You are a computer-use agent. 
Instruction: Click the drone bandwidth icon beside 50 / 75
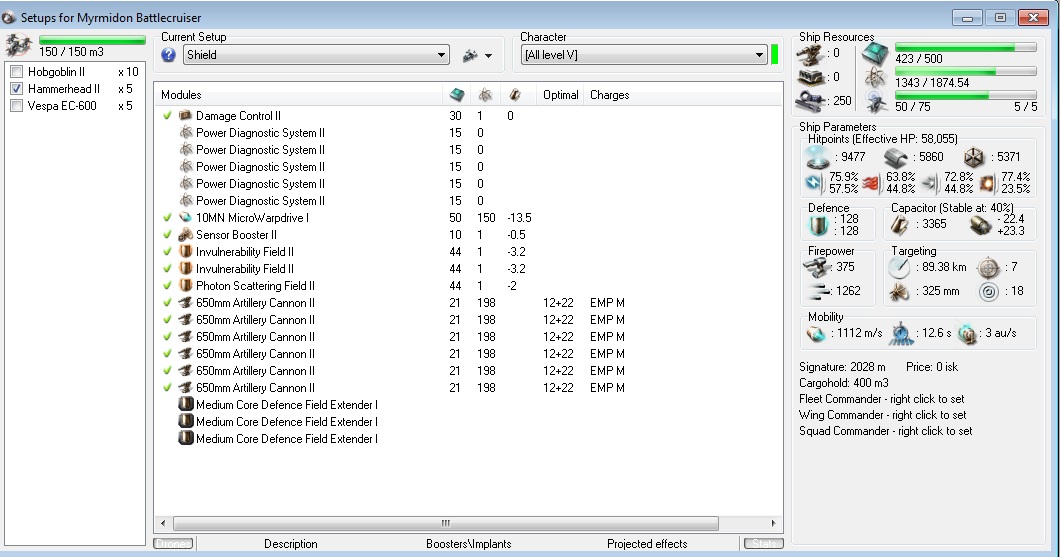pyautogui.click(x=875, y=101)
